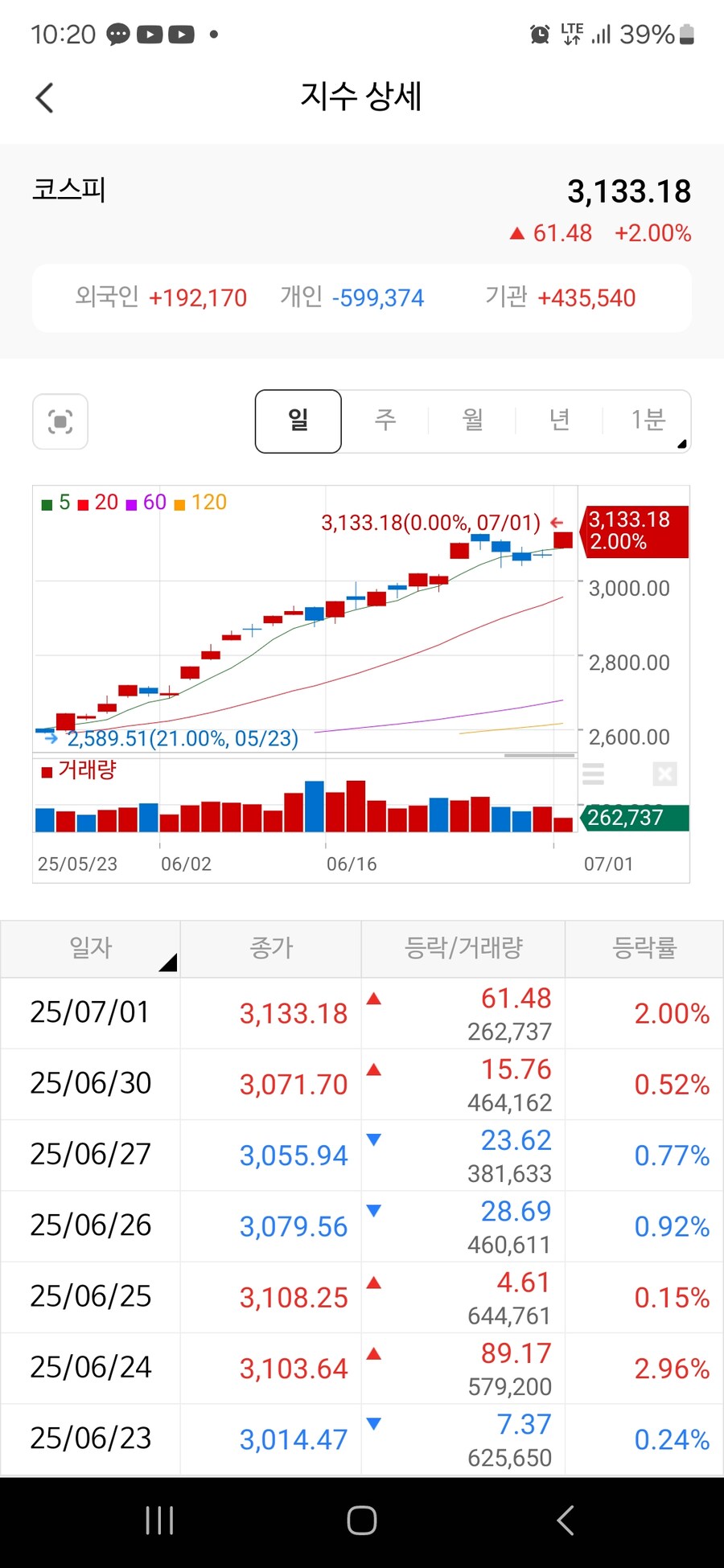The height and width of the screenshot is (1568, 724).
Task: Select the 25/06/25 row date
Action: 90,1296
